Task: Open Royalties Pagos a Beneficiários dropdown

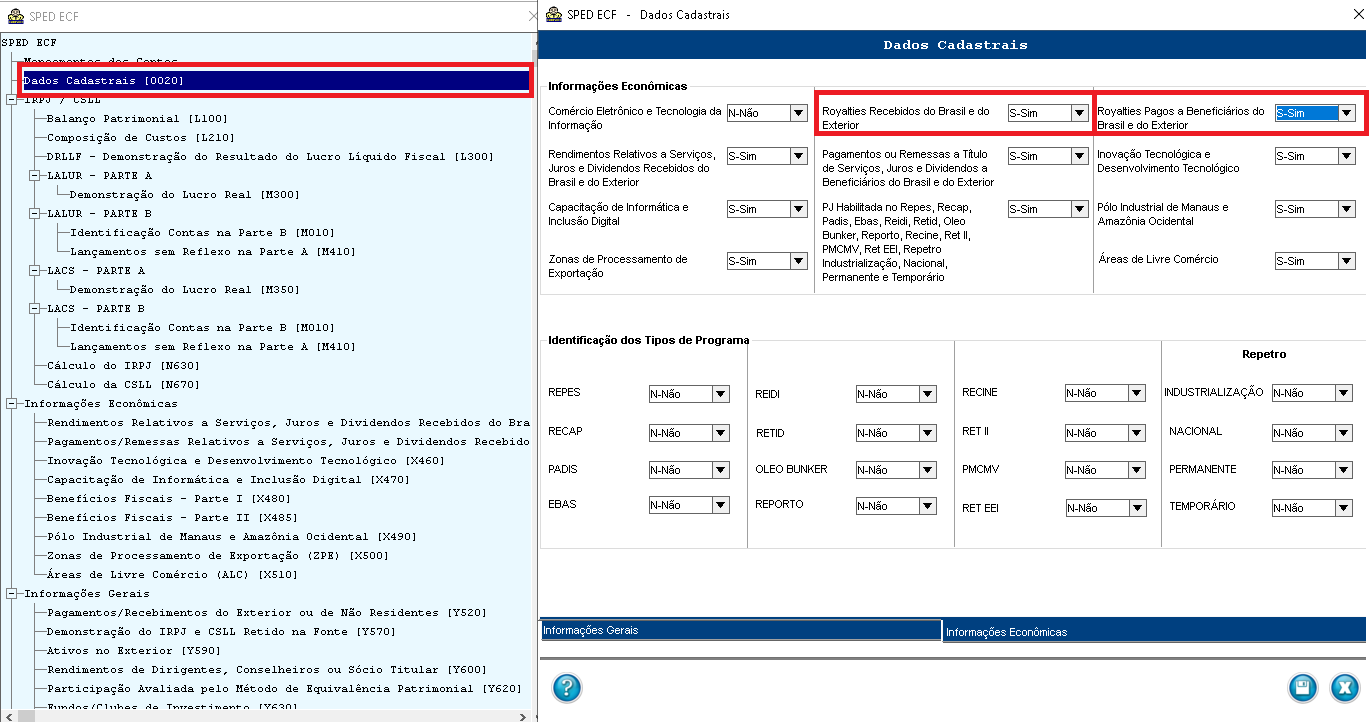Action: (x=1347, y=113)
